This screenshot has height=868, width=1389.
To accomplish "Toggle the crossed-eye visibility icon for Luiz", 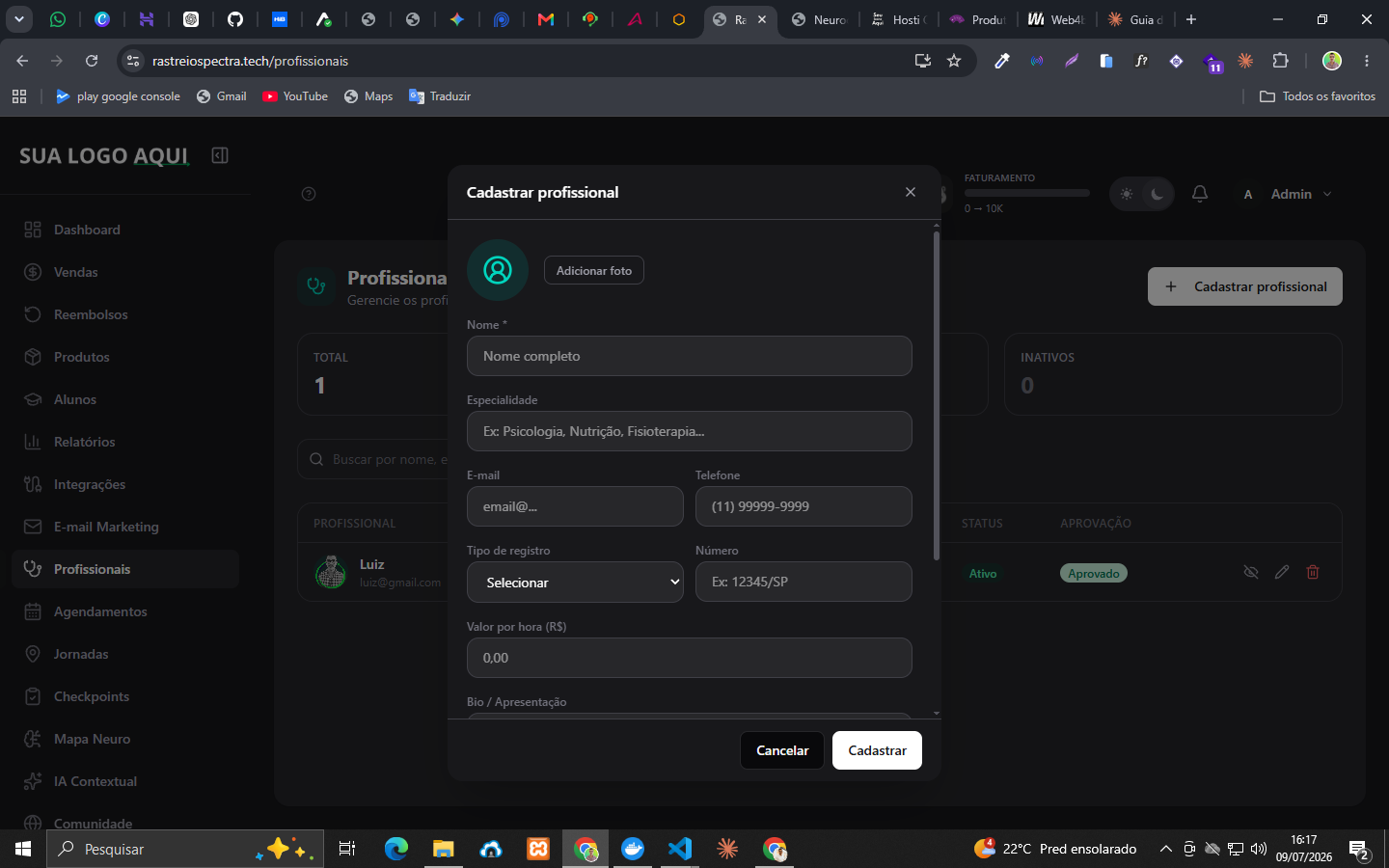I will click(1251, 572).
